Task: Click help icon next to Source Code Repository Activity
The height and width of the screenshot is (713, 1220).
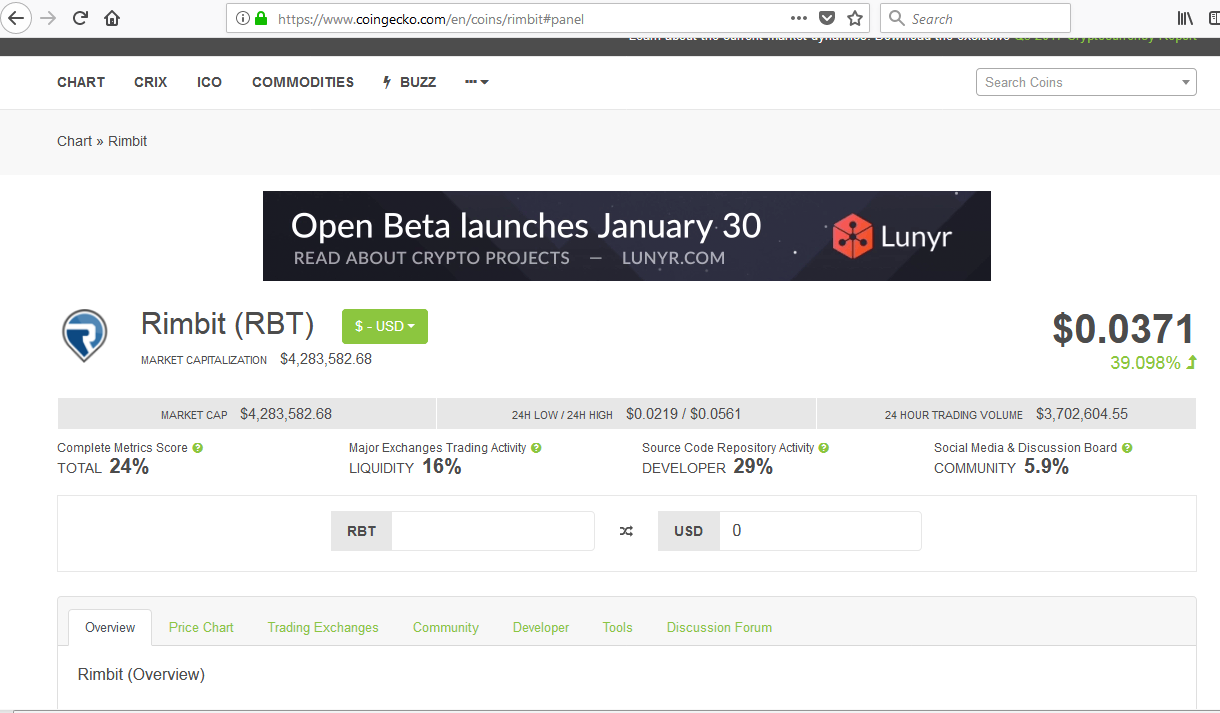Action: (824, 448)
